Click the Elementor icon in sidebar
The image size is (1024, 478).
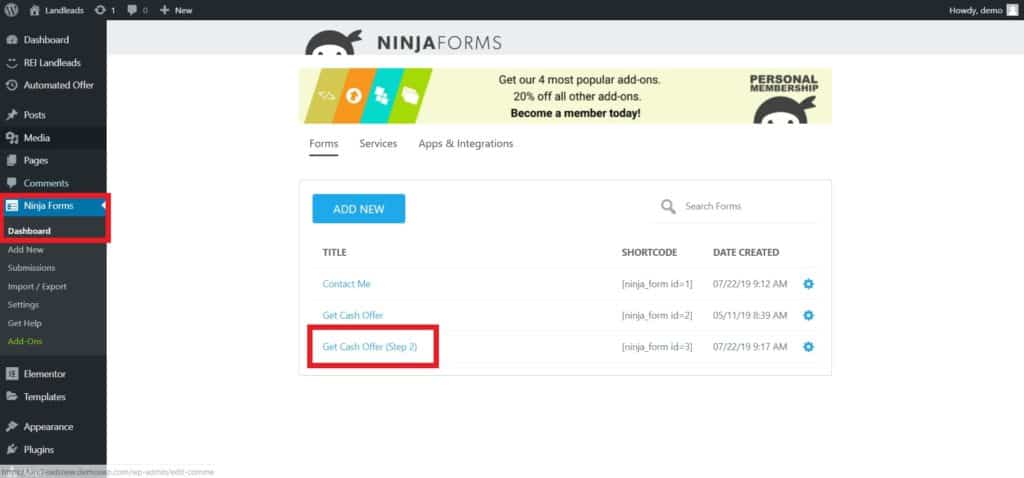pos(11,374)
